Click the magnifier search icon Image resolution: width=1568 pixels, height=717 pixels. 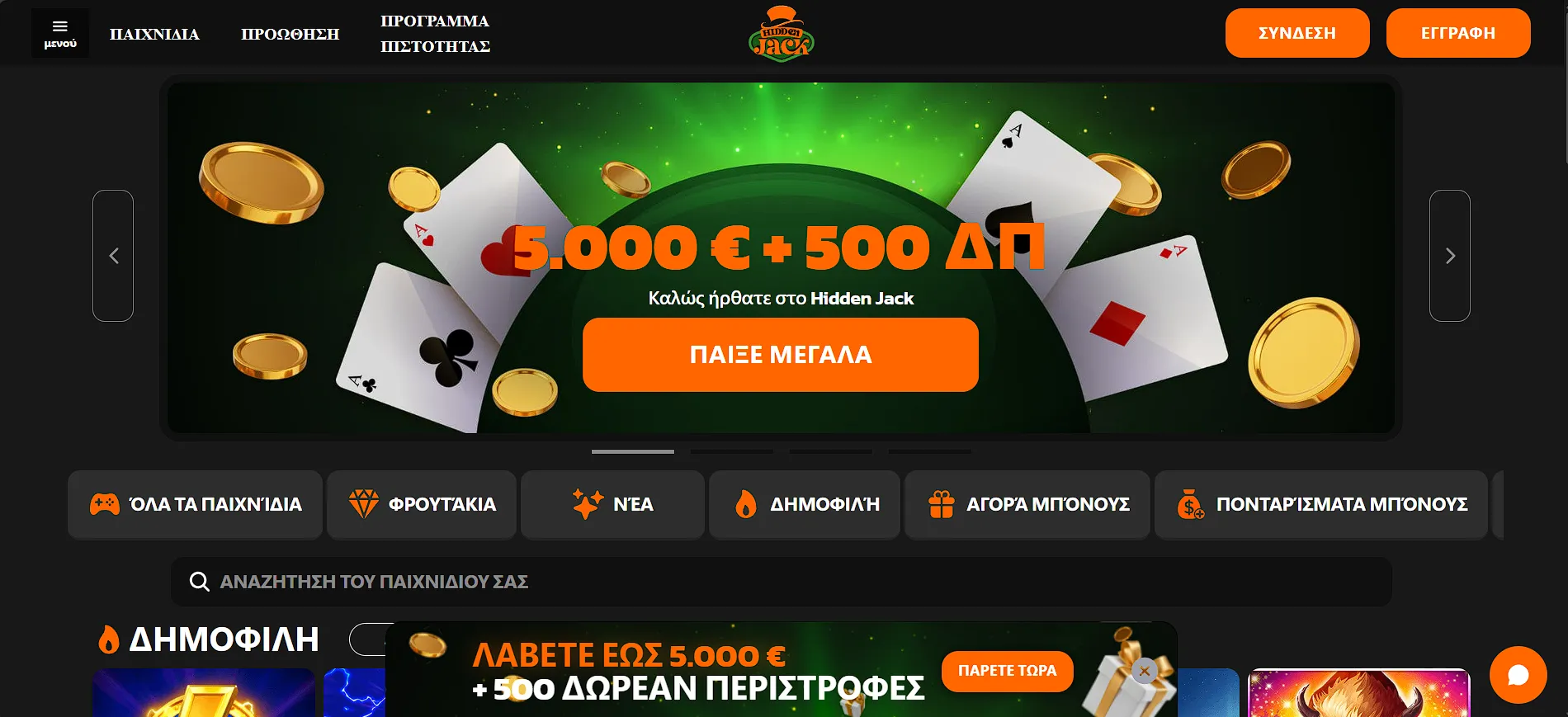199,582
